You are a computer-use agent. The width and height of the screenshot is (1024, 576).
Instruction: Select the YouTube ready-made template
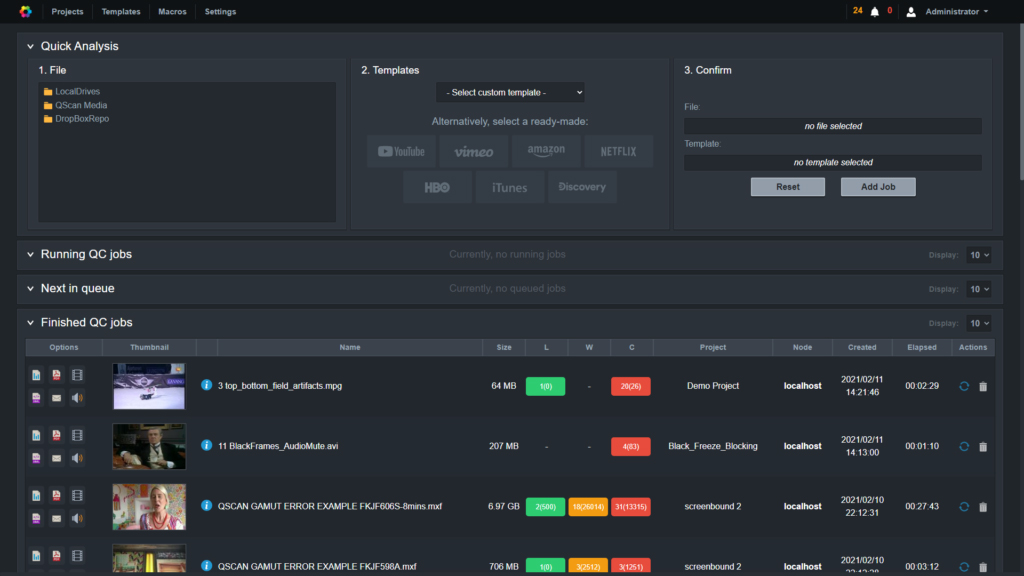(x=401, y=152)
